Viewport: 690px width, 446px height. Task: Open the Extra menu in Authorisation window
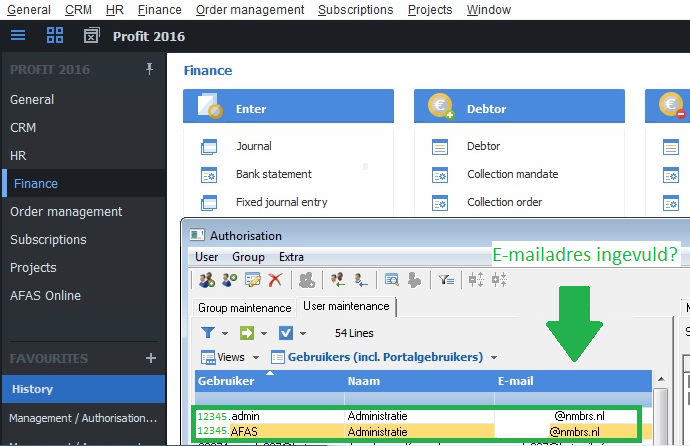[x=291, y=257]
